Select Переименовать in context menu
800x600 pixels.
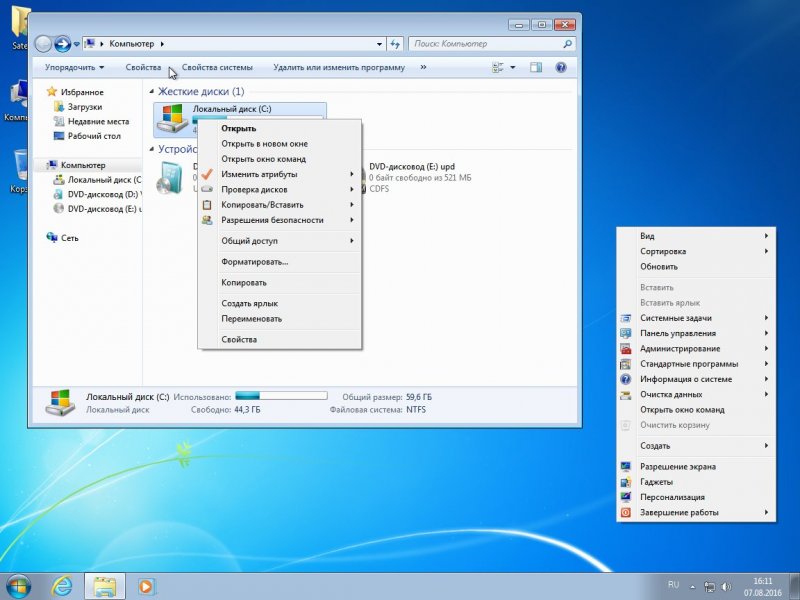pyautogui.click(x=280, y=318)
